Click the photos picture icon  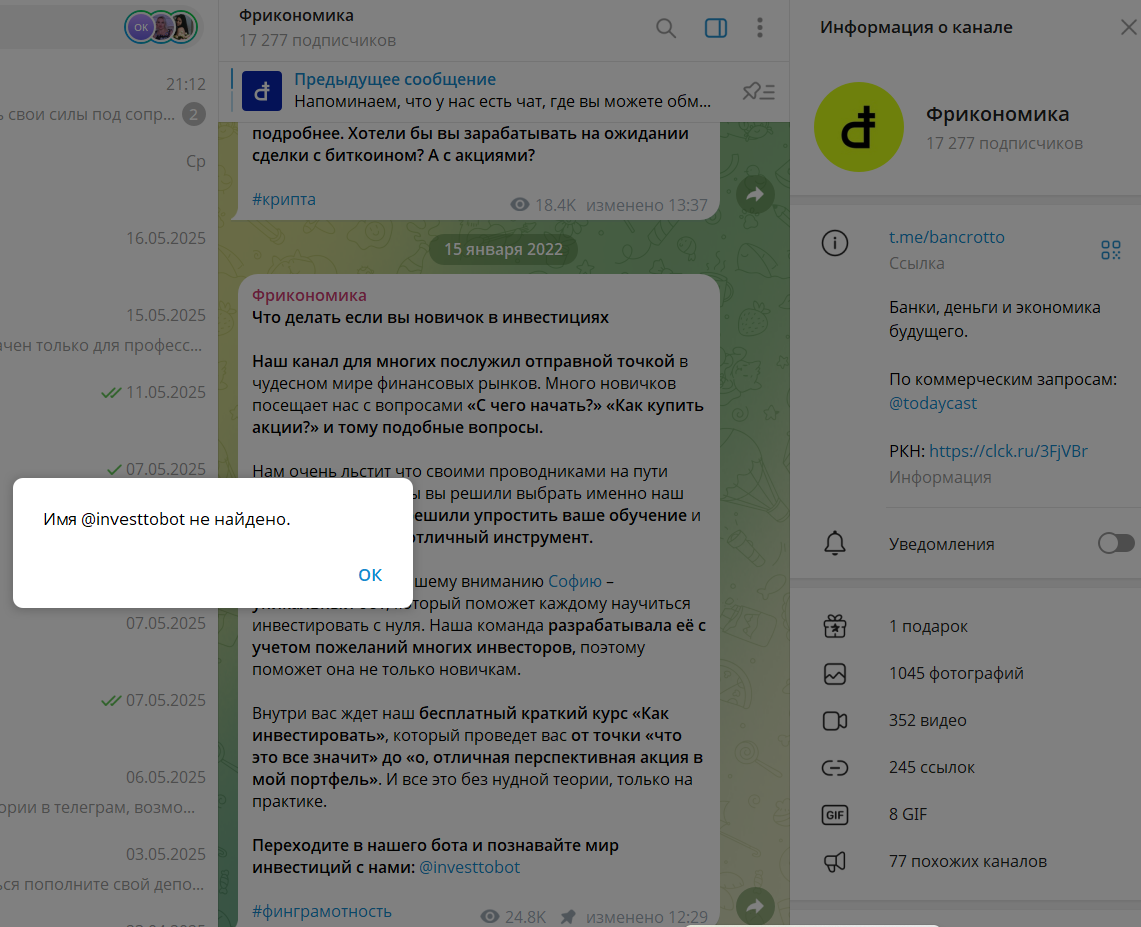coord(835,674)
